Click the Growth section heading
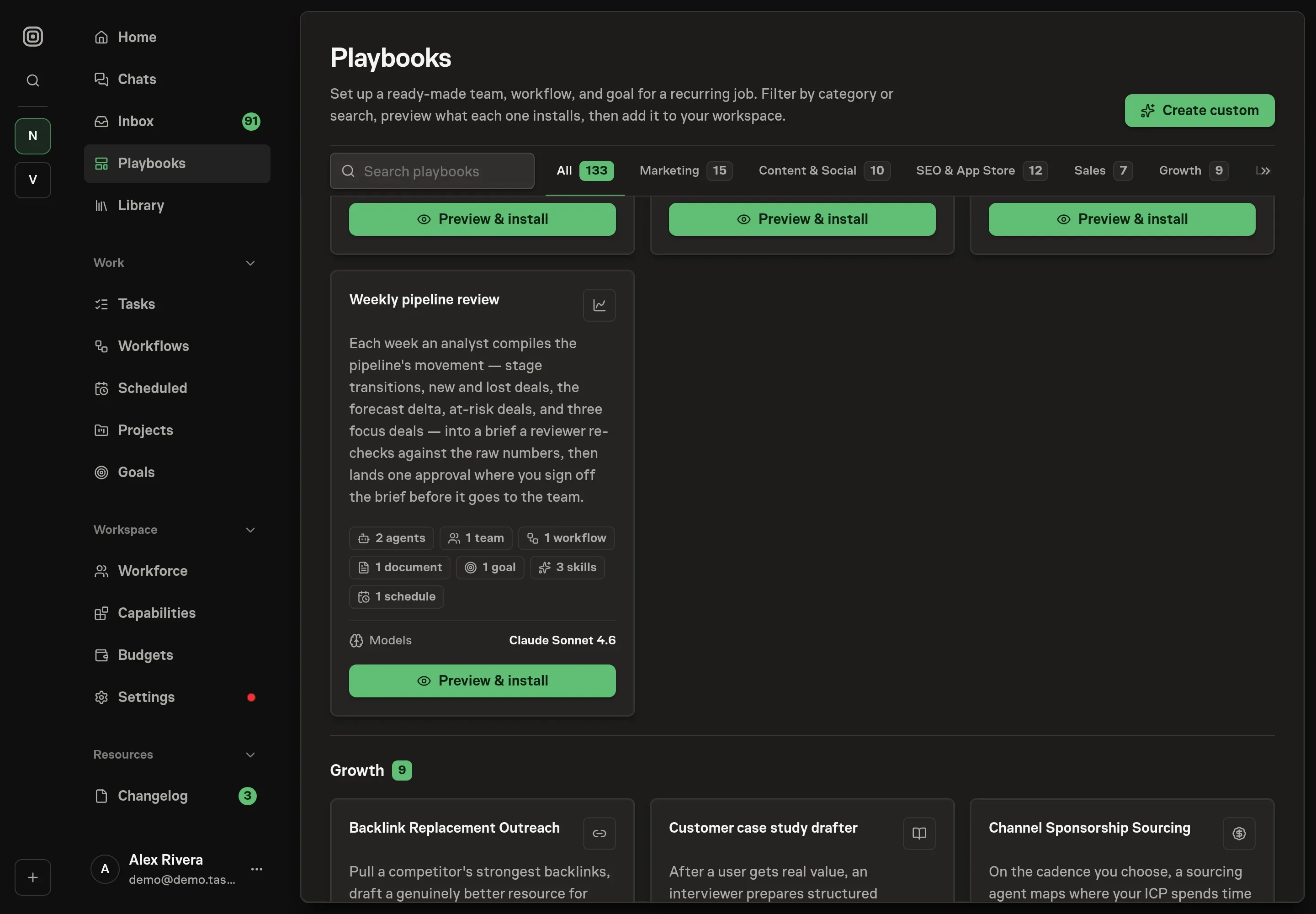Viewport: 1316px width, 914px height. [357, 771]
